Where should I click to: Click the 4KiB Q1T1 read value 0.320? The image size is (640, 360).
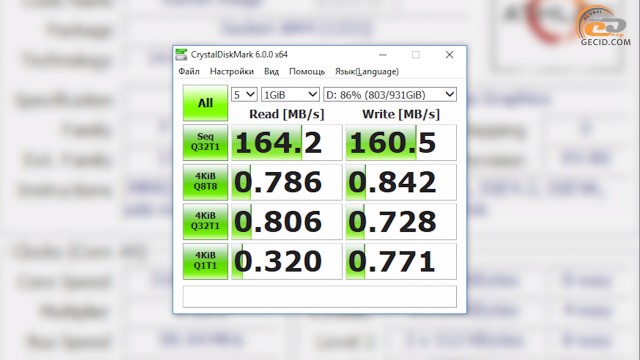(287, 261)
